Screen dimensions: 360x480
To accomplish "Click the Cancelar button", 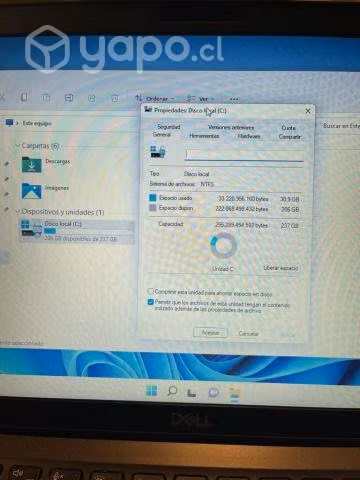I will [x=248, y=333].
